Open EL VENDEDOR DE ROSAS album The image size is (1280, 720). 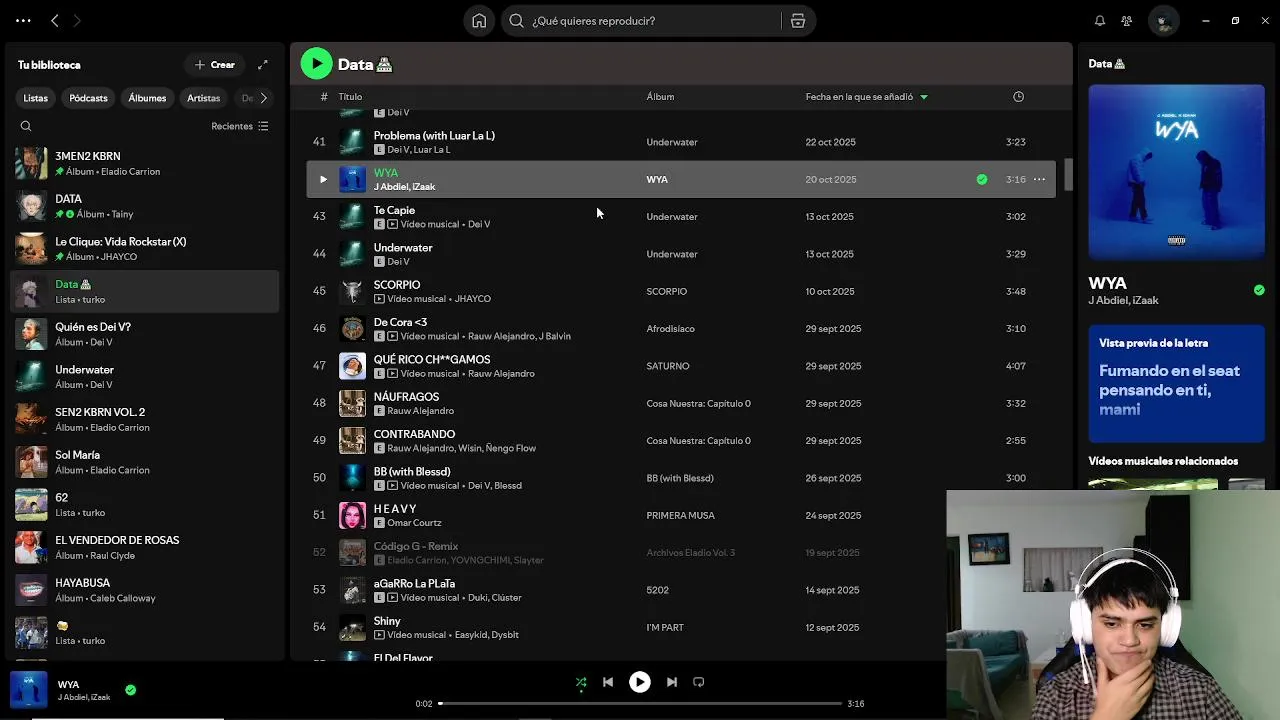pos(144,547)
